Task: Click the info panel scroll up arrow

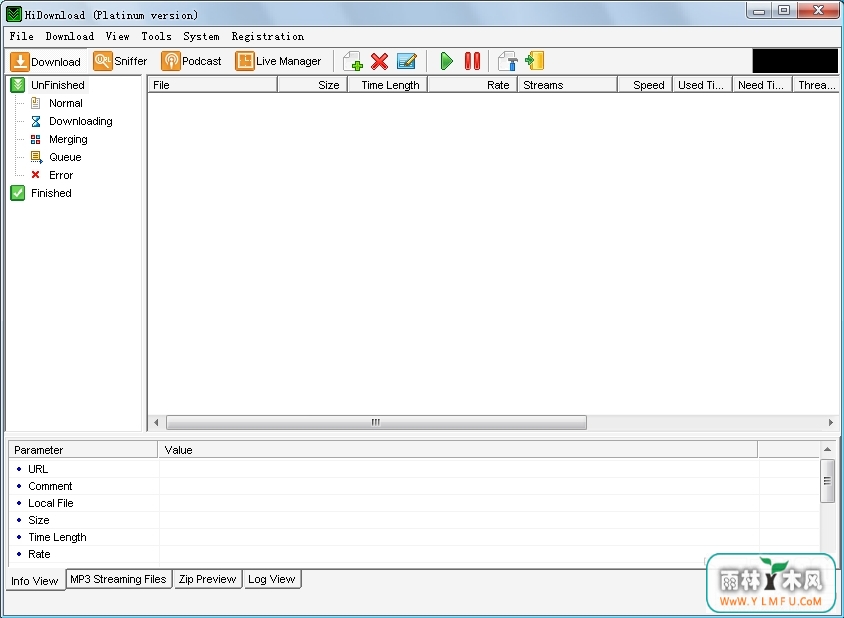Action: tap(827, 449)
